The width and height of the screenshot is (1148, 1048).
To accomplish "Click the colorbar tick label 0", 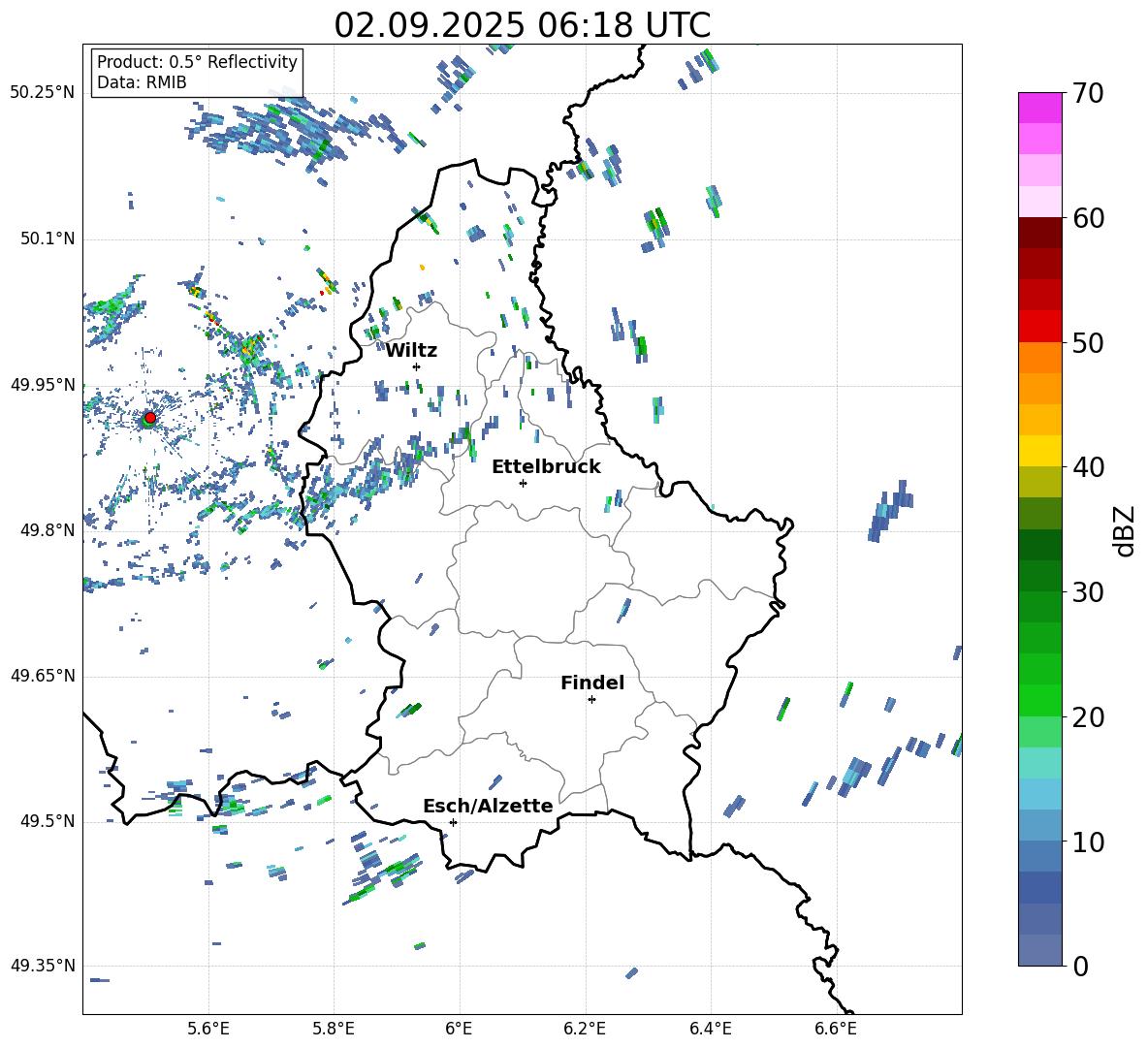I will point(1080,966).
